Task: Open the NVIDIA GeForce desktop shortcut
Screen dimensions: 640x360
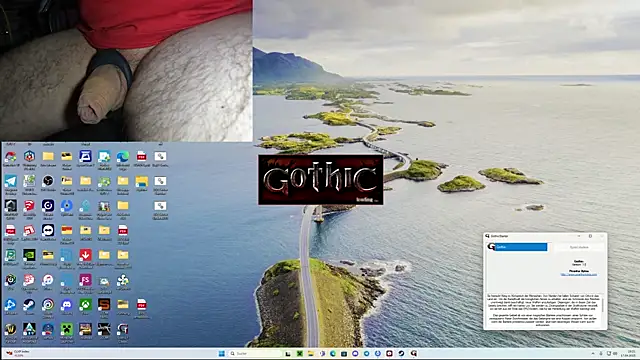Action: [x=29, y=255]
